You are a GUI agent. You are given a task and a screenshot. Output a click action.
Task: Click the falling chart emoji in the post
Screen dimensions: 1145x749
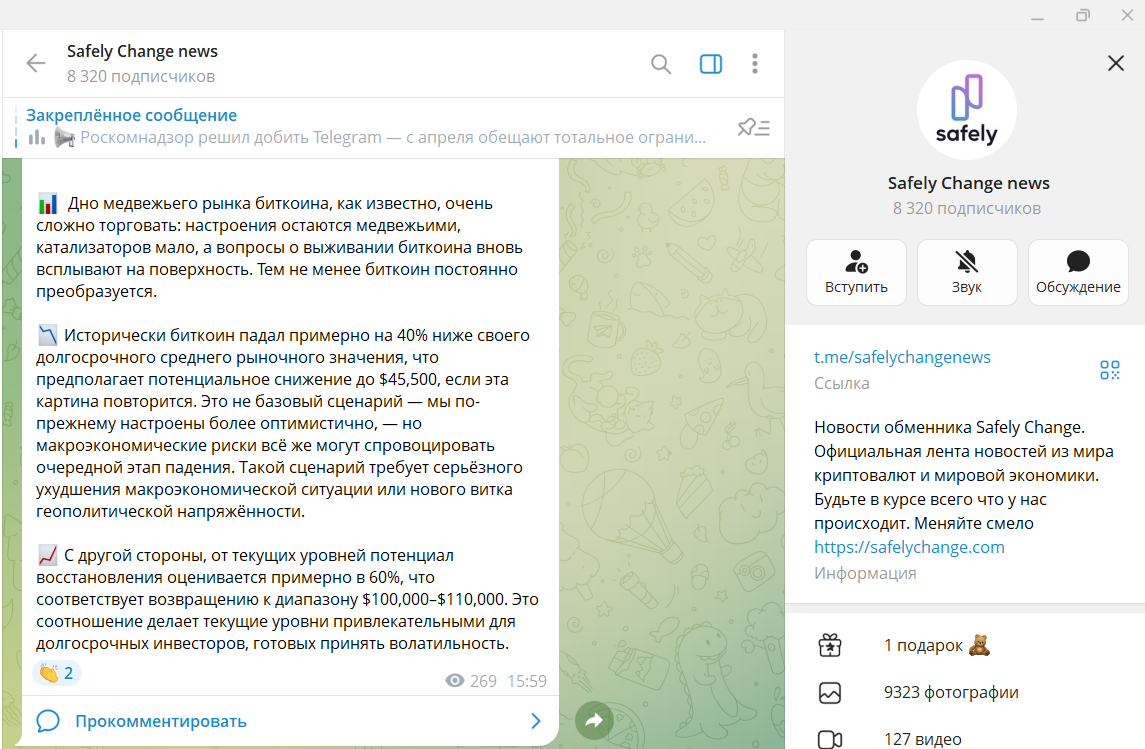[47, 336]
